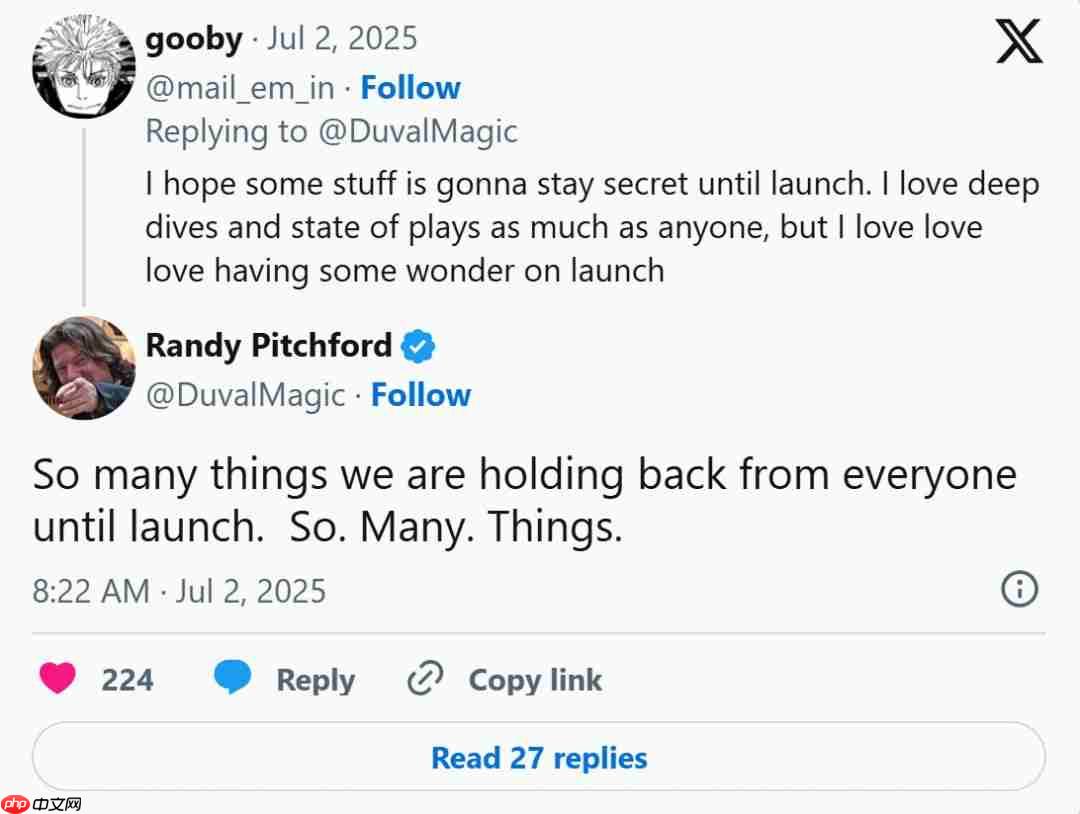
Task: Click the 224 likes count
Action: [127, 680]
